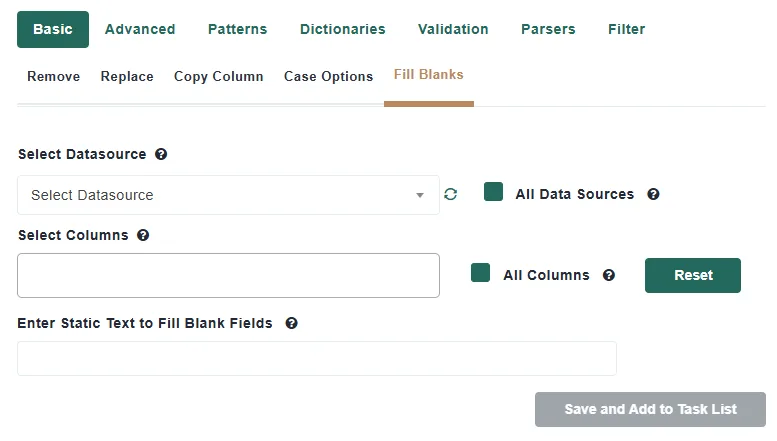Switch to the Advanced tab
This screenshot has width=777, height=441.
click(x=140, y=29)
